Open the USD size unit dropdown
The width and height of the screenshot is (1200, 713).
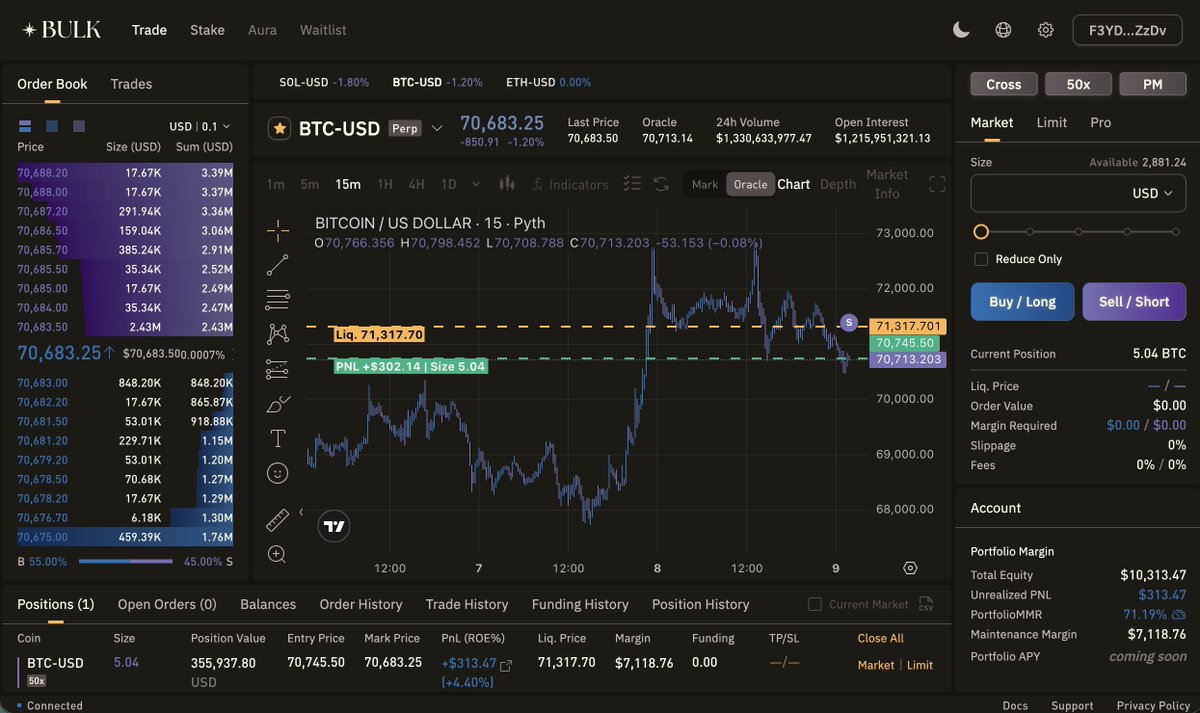tap(1152, 193)
